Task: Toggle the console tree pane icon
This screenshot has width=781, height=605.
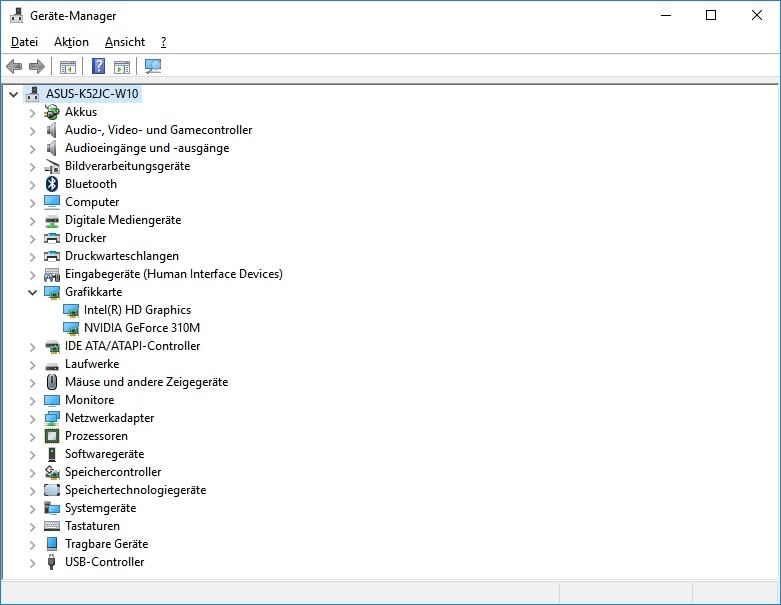Action: click(x=68, y=67)
